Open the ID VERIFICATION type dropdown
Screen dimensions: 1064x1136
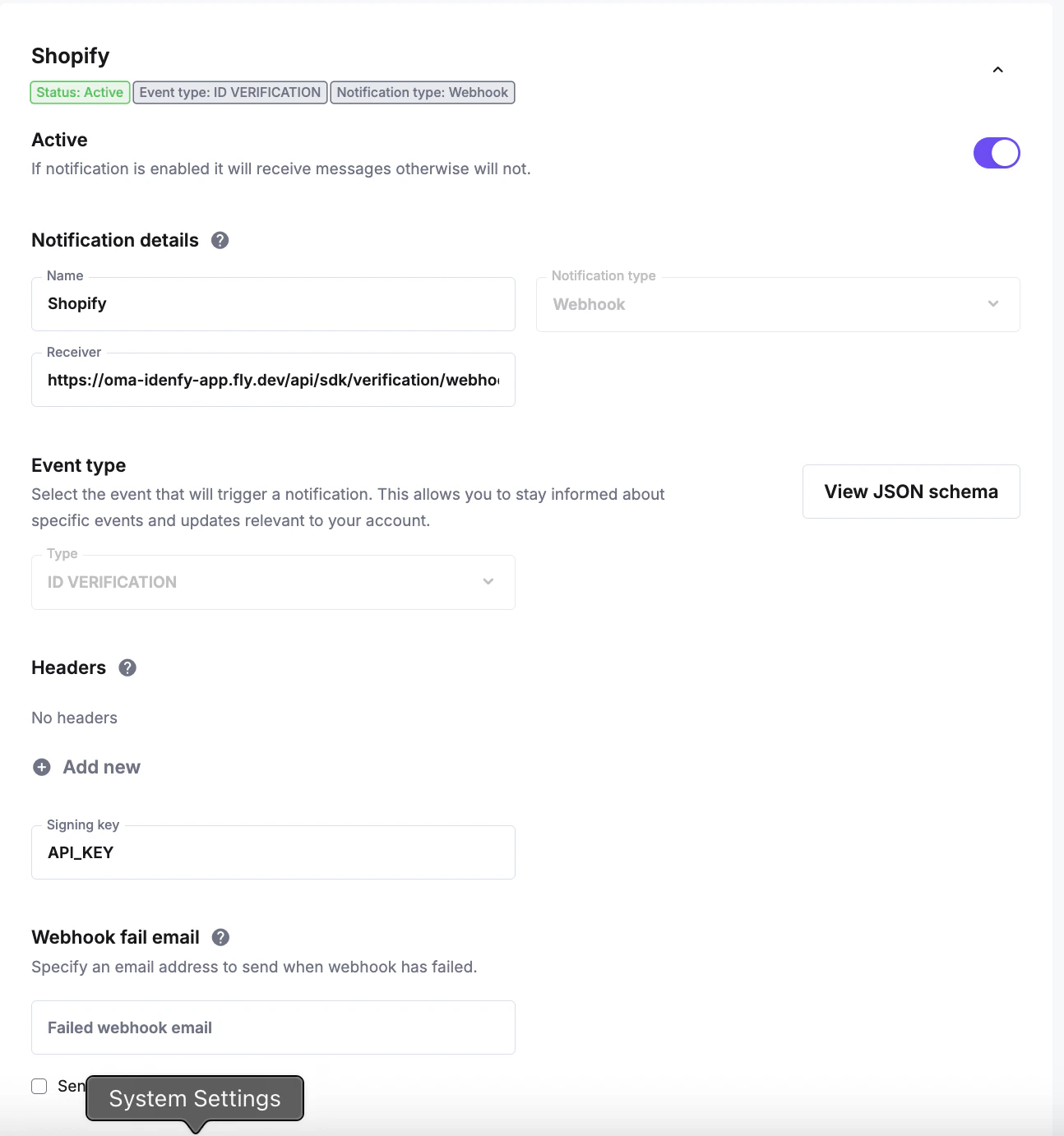tap(273, 582)
